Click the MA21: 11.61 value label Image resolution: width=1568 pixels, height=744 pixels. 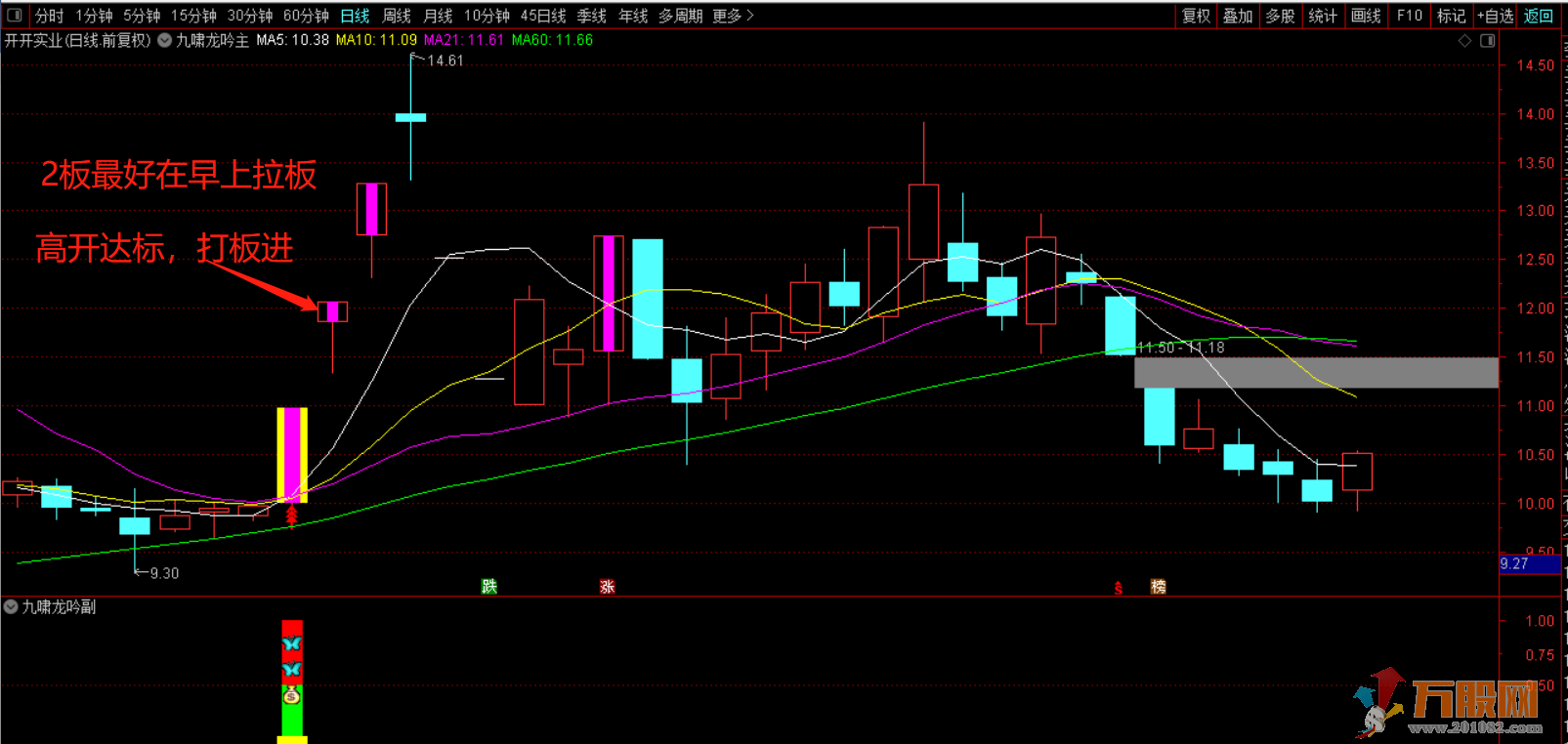point(463,40)
